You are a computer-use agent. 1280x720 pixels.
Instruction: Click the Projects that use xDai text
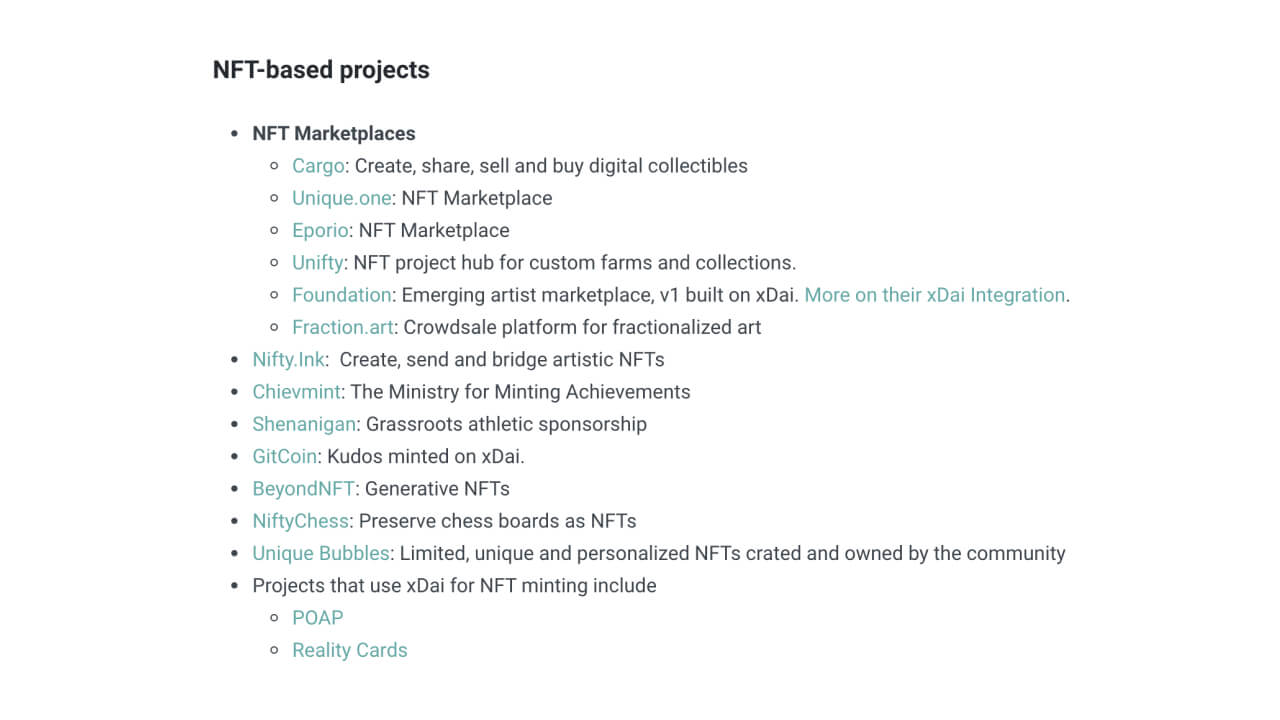tap(454, 585)
